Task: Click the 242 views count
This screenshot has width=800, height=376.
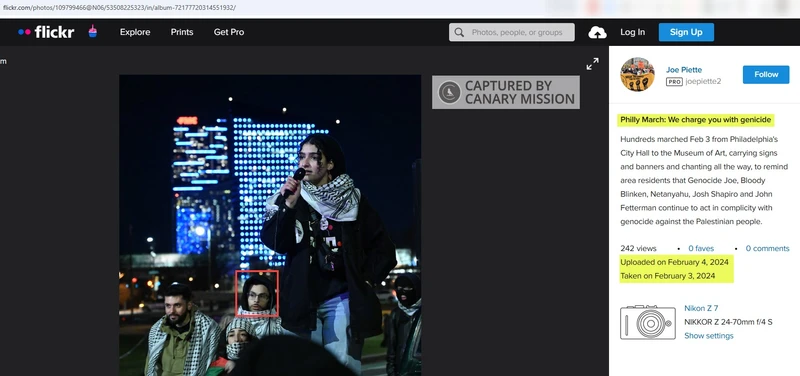Action: (638, 248)
